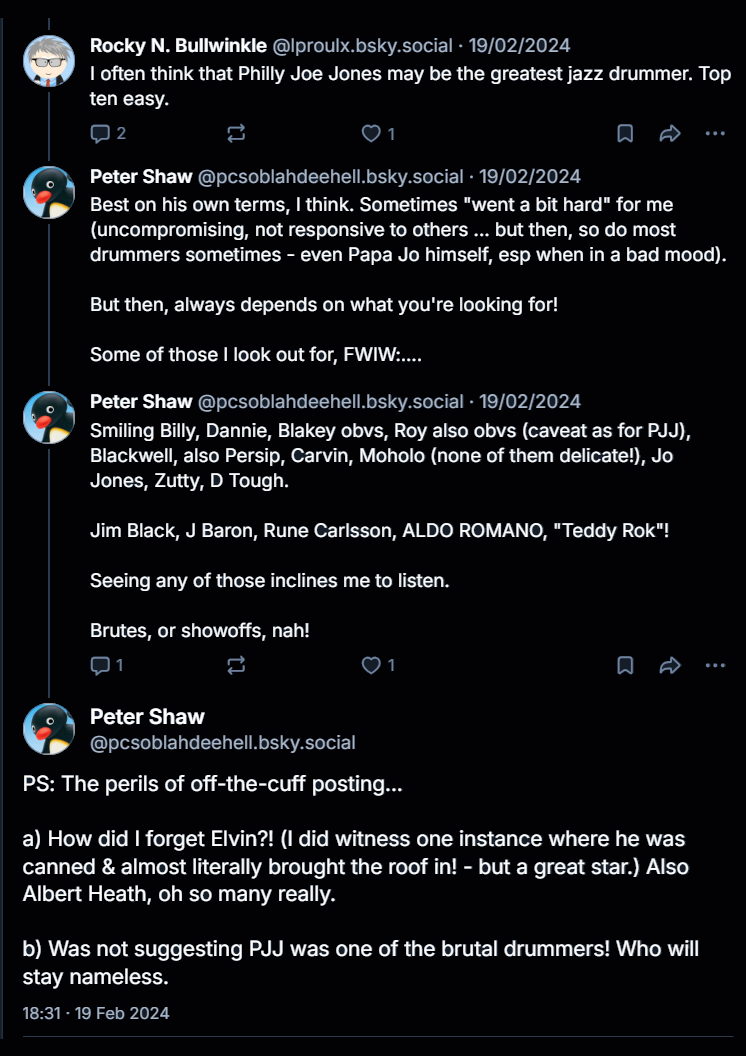The width and height of the screenshot is (746, 1056).
Task: Open @lproulx.bsky.social handle link
Action: (x=363, y=45)
